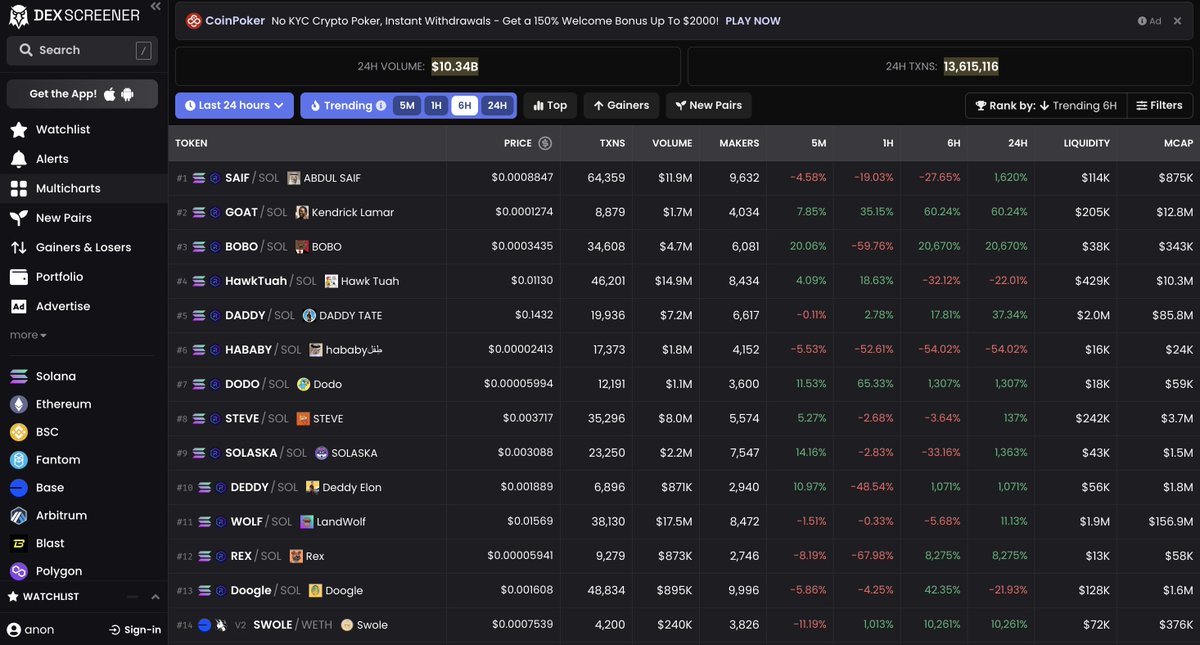Click the Ad info icon in banner

pos(1142,21)
